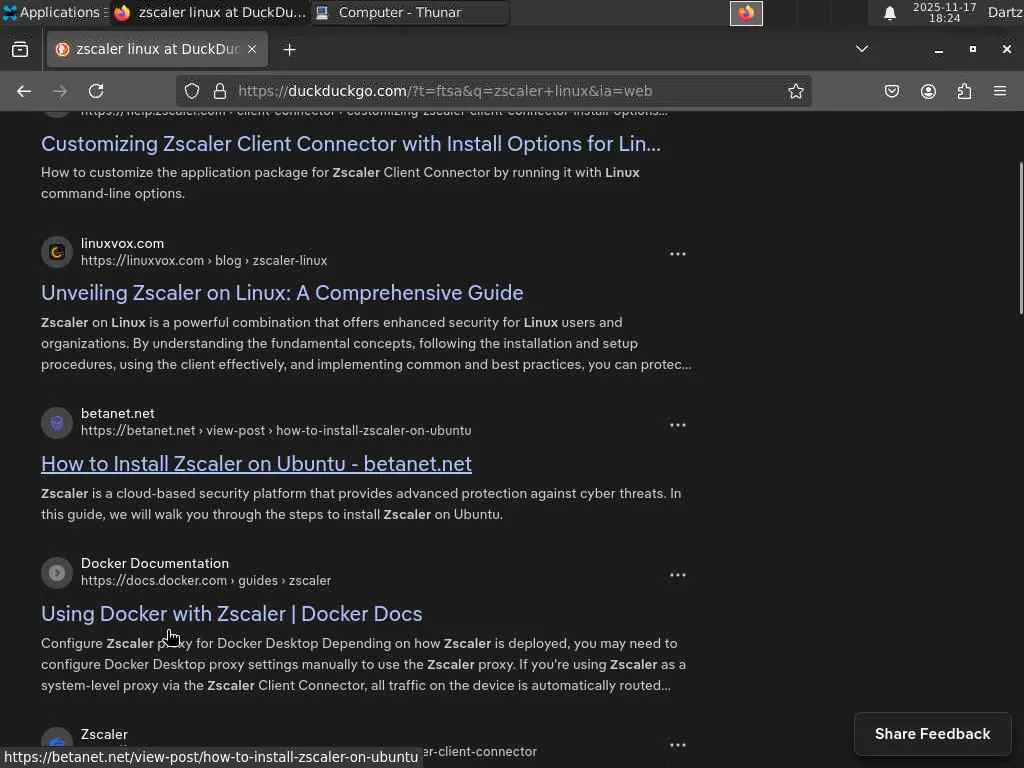
Task: Open more options for linuxvox.com result
Action: coord(678,254)
